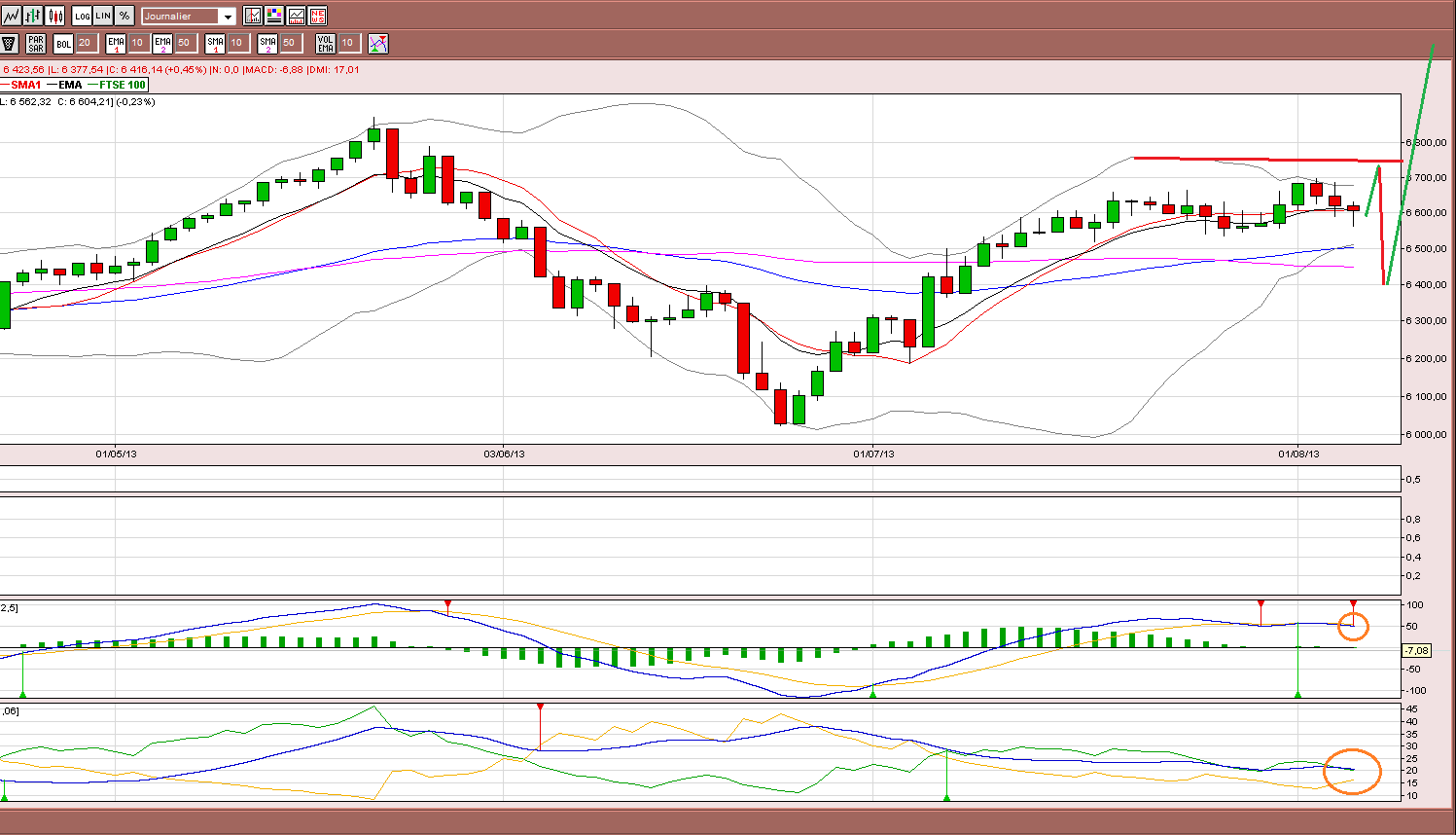
Task: Click the 6 000,00 price axis label
Action: click(x=1427, y=435)
